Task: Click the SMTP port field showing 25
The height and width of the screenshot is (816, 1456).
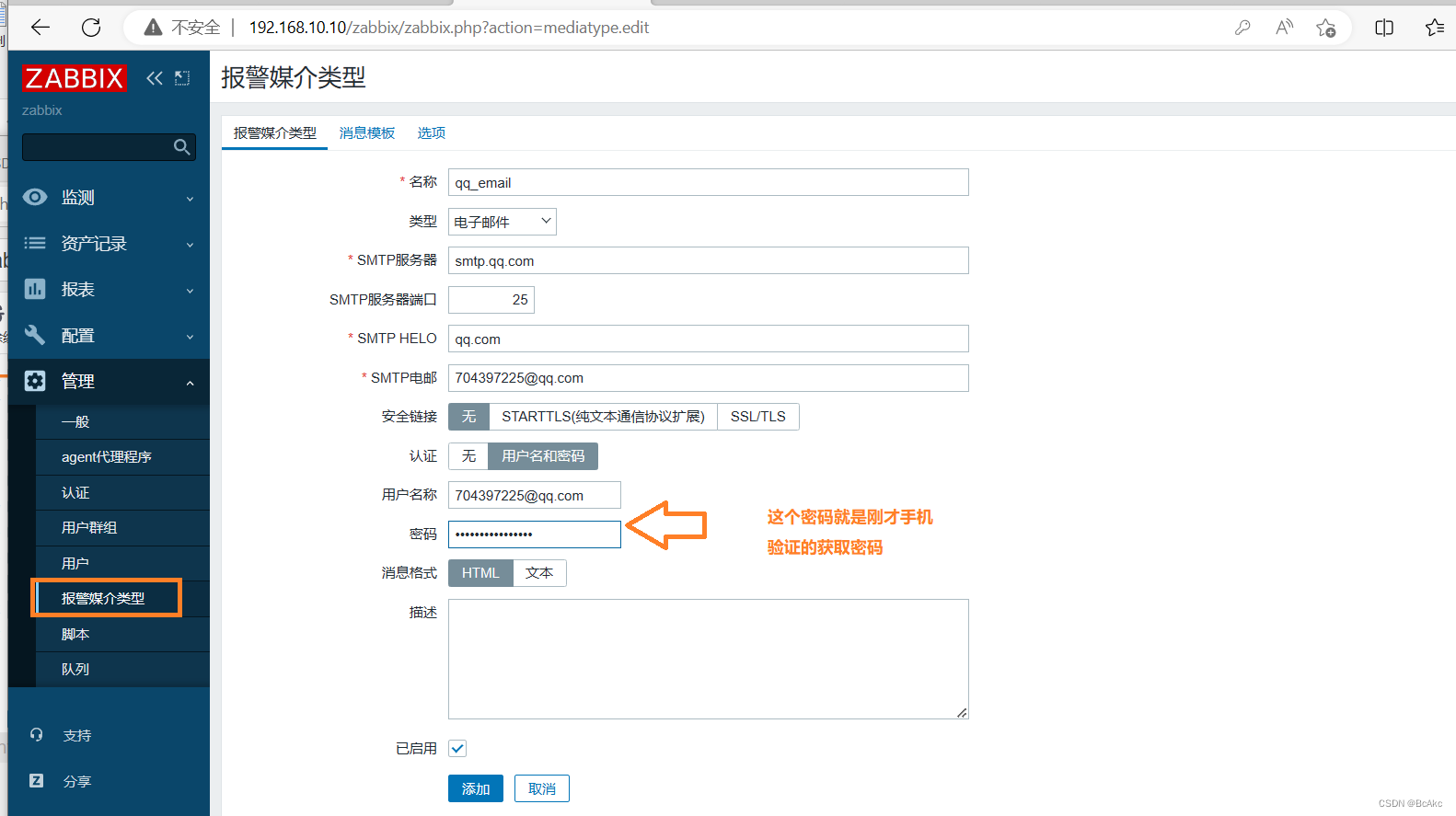Action: coord(491,300)
